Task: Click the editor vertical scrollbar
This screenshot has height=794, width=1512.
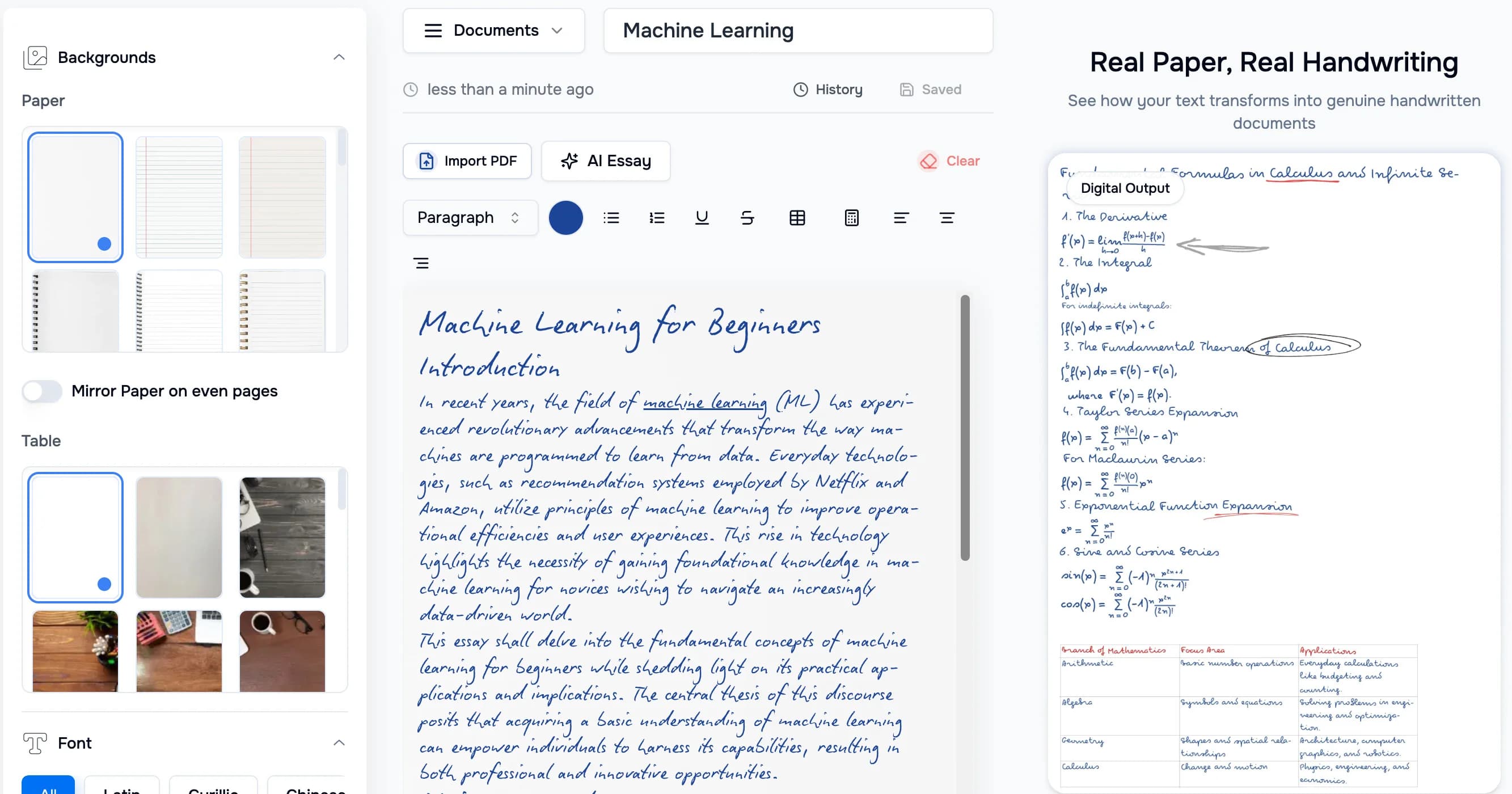Action: [965, 427]
